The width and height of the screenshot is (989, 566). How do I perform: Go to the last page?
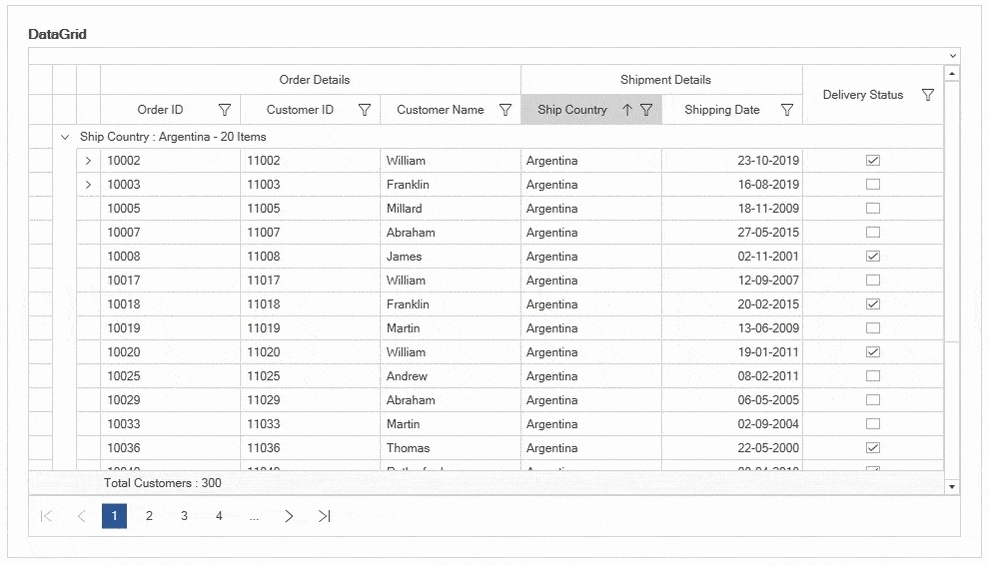tap(324, 516)
